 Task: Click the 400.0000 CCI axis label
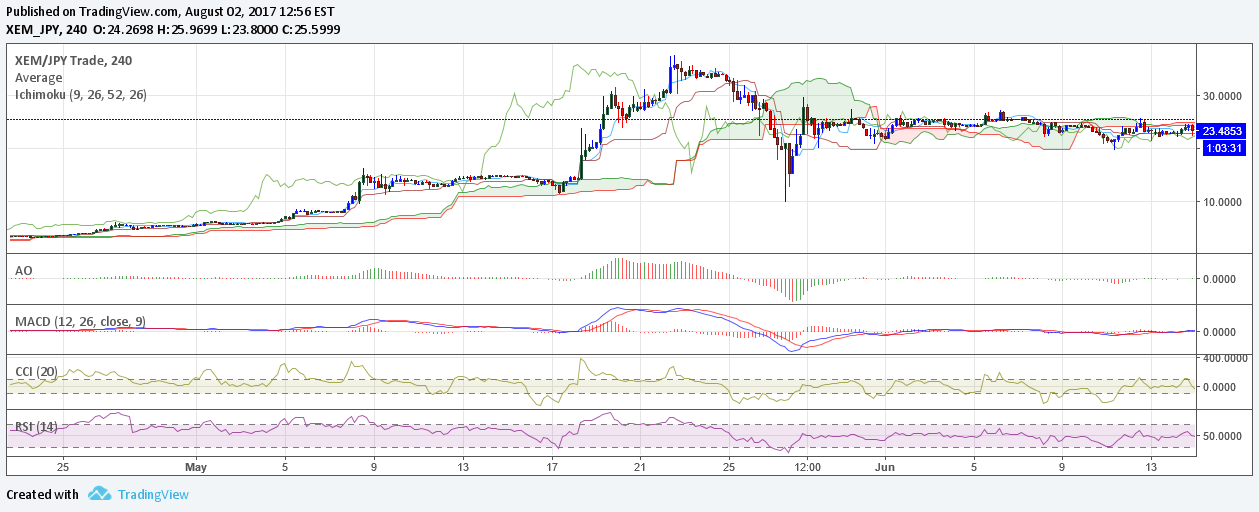tap(1225, 358)
